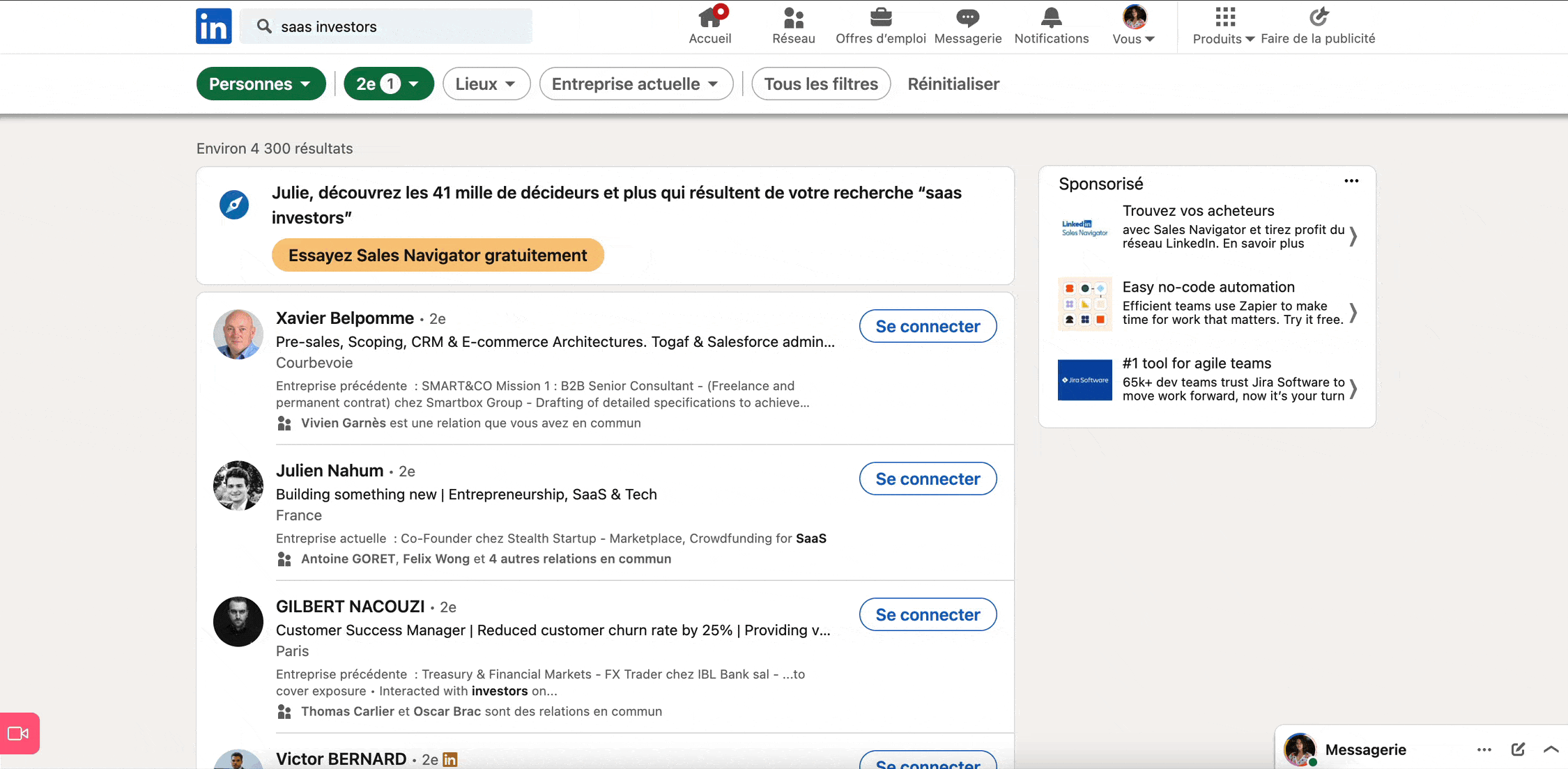Screen dimensions: 1568x769
Task: Click compose new message icon
Action: [1518, 749]
